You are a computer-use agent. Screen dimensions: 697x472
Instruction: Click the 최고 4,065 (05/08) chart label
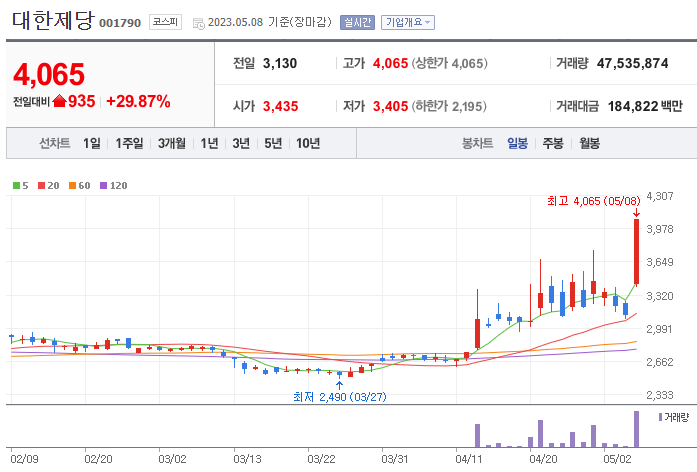pos(594,201)
